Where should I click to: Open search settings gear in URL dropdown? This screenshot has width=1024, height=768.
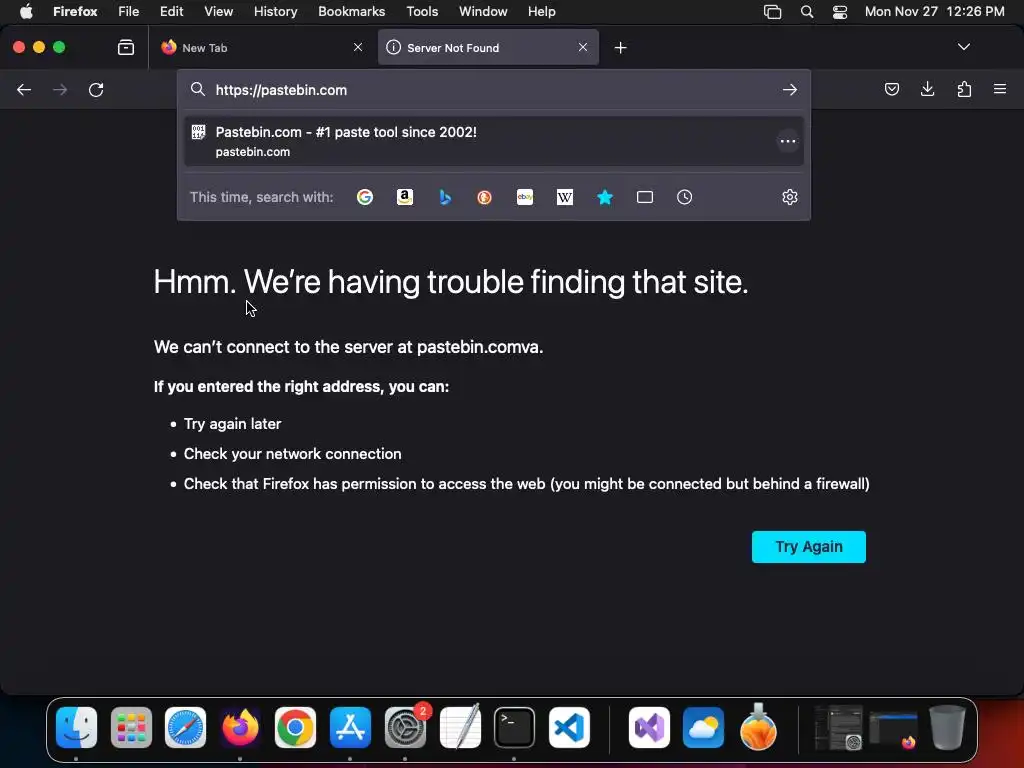pyautogui.click(x=790, y=197)
